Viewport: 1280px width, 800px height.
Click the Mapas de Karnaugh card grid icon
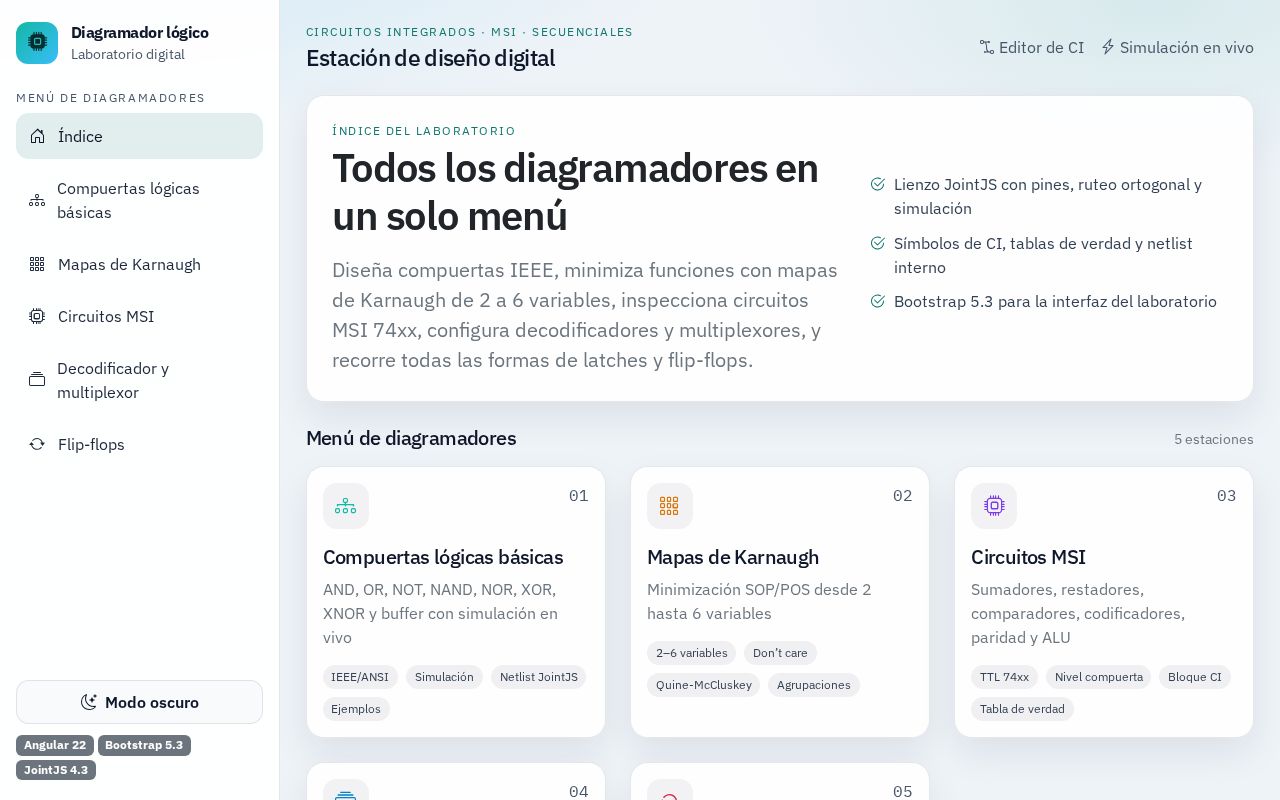tap(670, 506)
